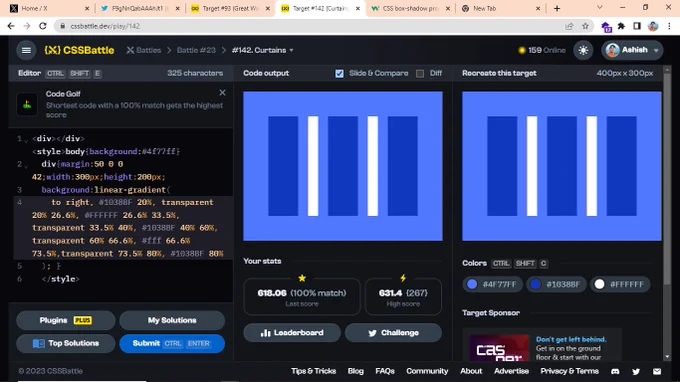View Top Solutions
Viewport: 680px width, 382px height.
point(66,343)
